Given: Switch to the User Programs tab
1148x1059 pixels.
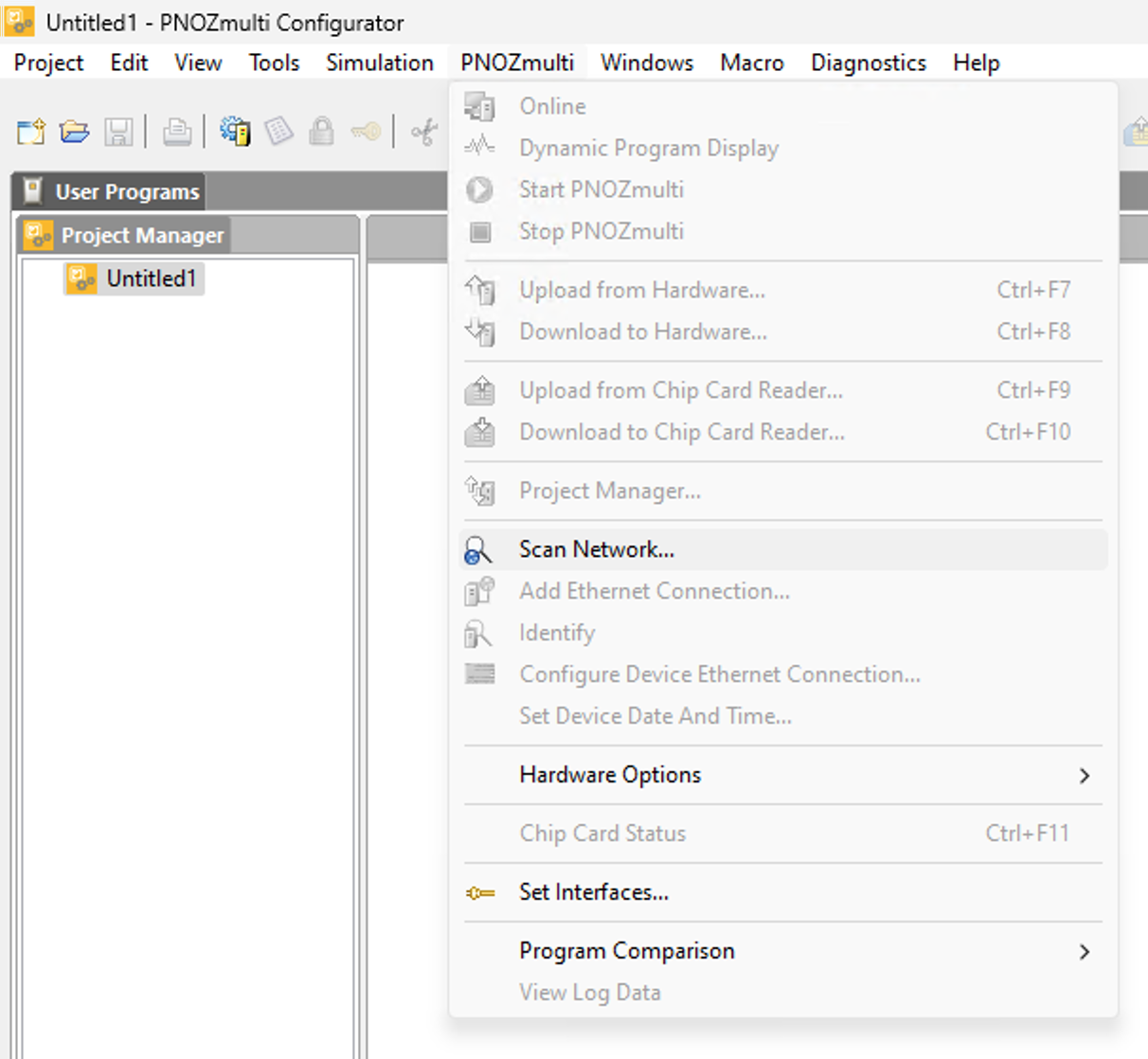Looking at the screenshot, I should click(110, 191).
